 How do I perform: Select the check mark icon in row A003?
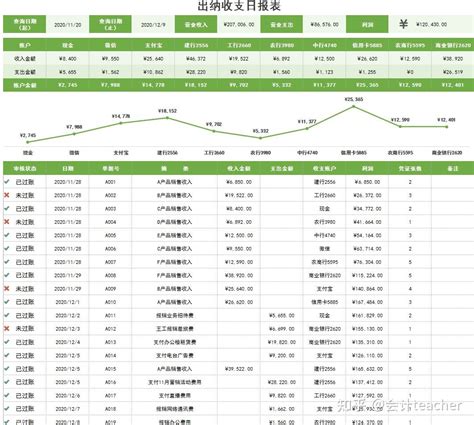(7, 208)
